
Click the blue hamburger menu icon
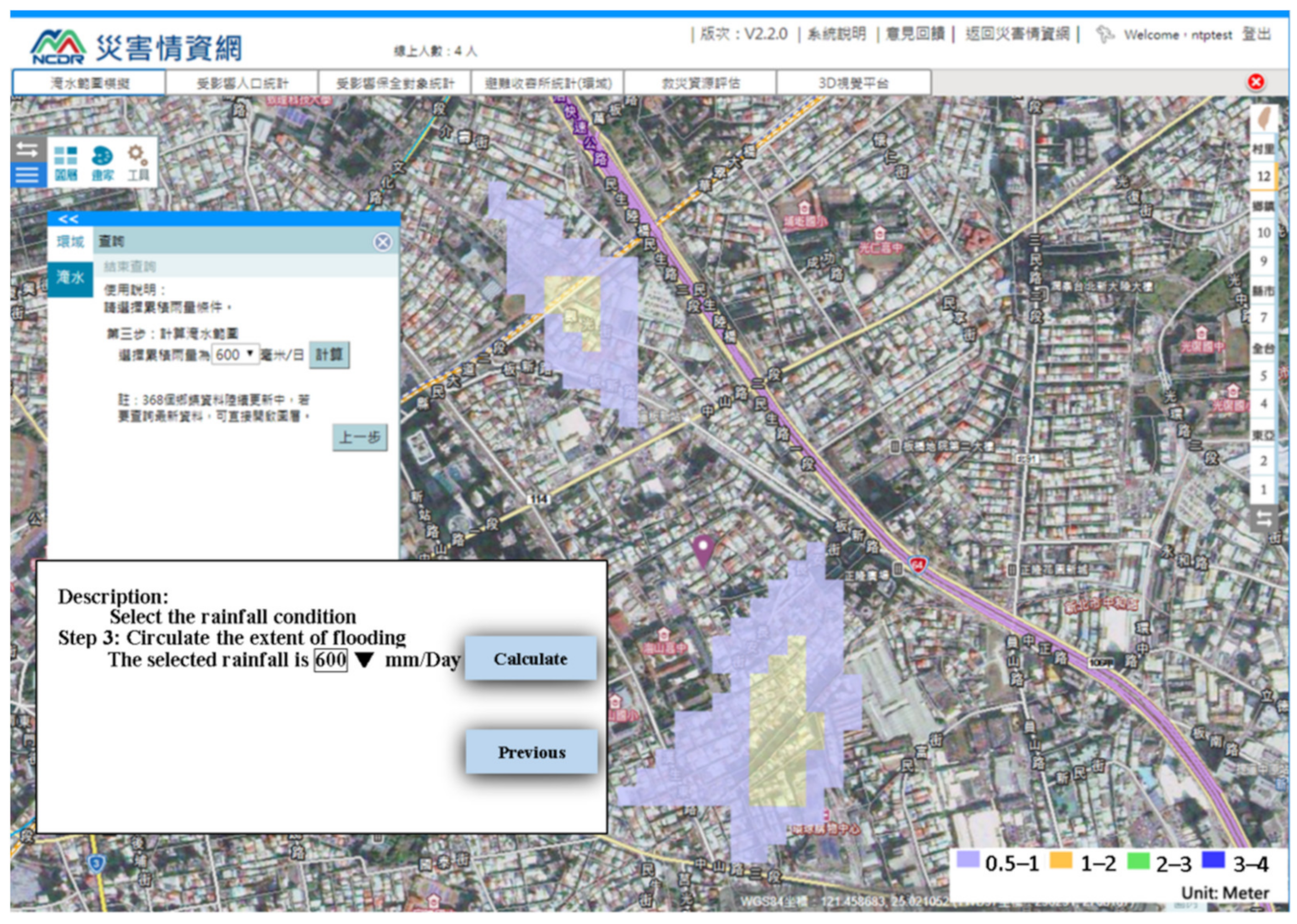click(27, 175)
